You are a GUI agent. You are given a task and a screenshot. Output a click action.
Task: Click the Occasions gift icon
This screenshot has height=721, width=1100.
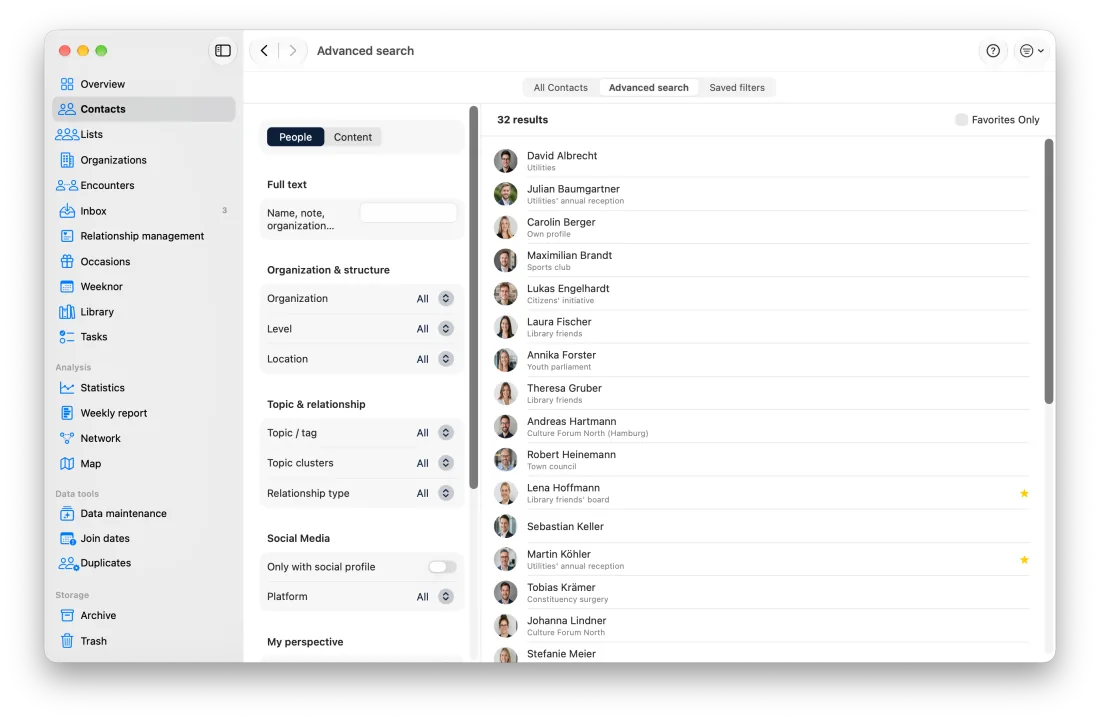67,262
